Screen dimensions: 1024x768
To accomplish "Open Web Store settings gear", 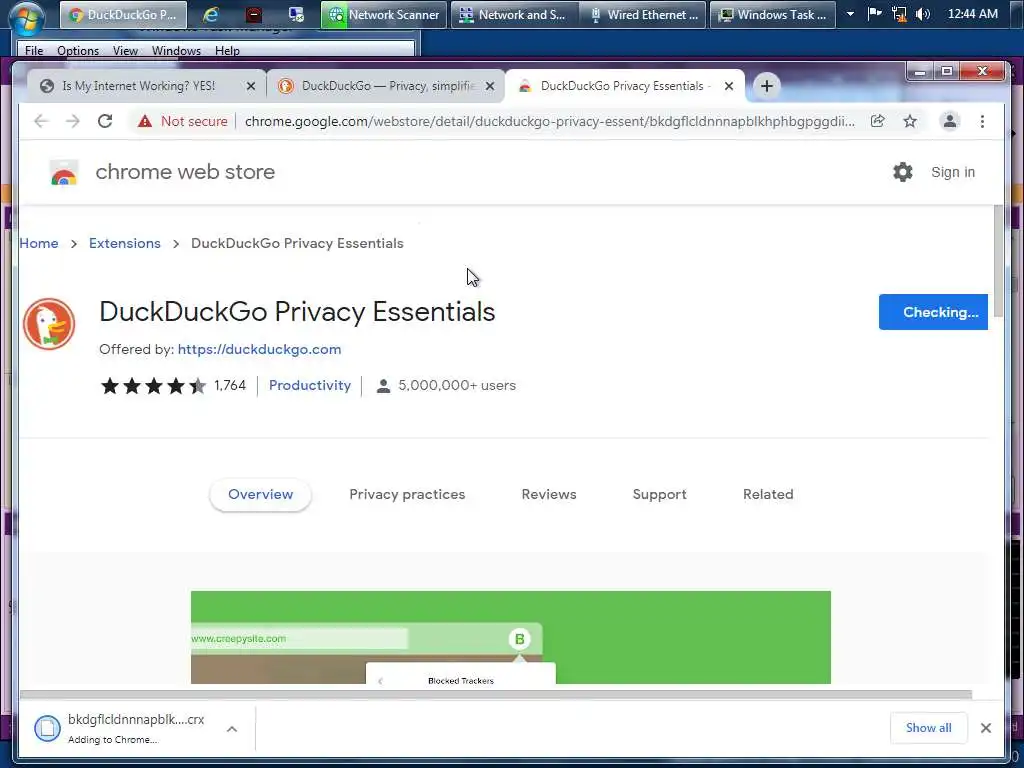I will pos(903,172).
